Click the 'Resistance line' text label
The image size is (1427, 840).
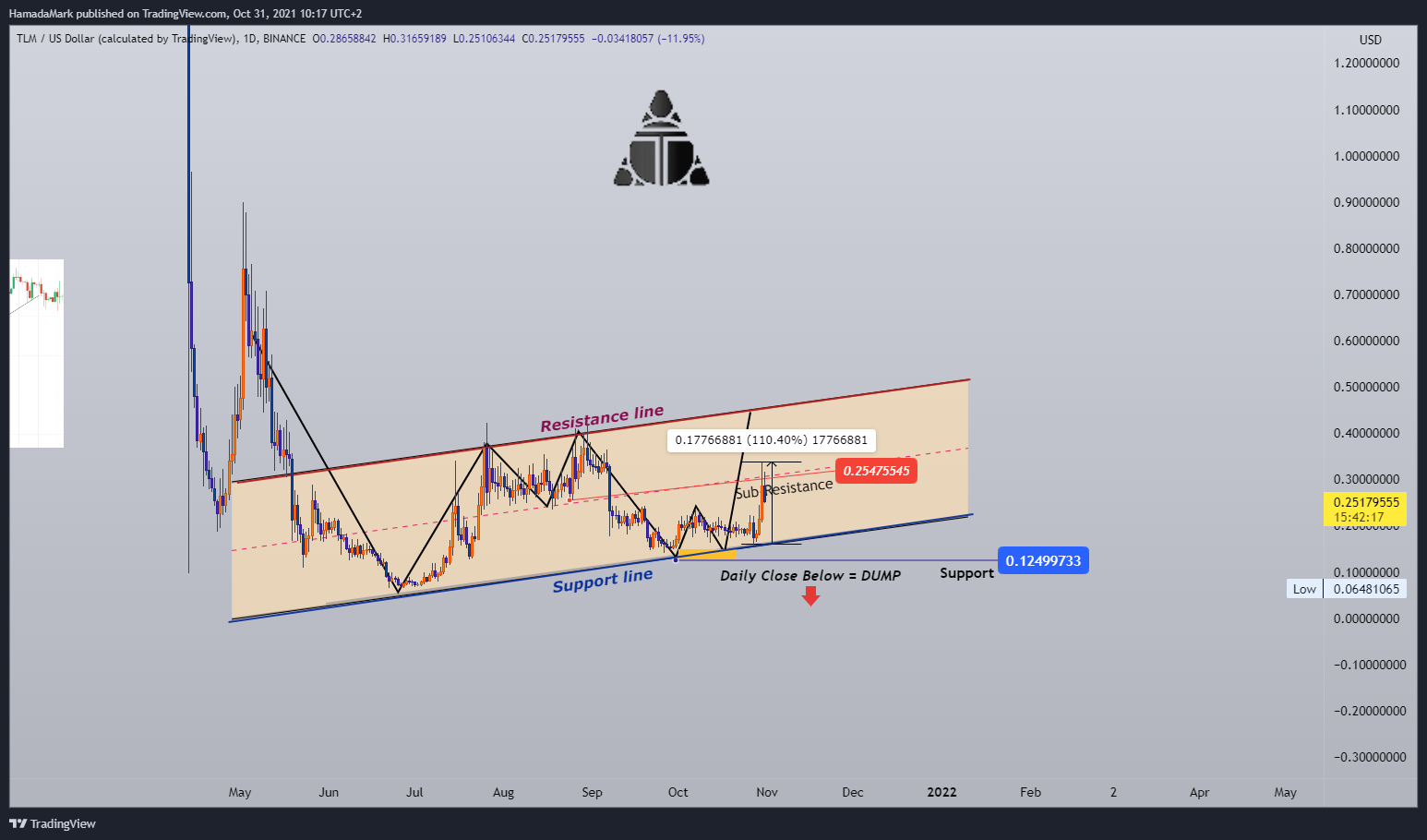[x=602, y=418]
